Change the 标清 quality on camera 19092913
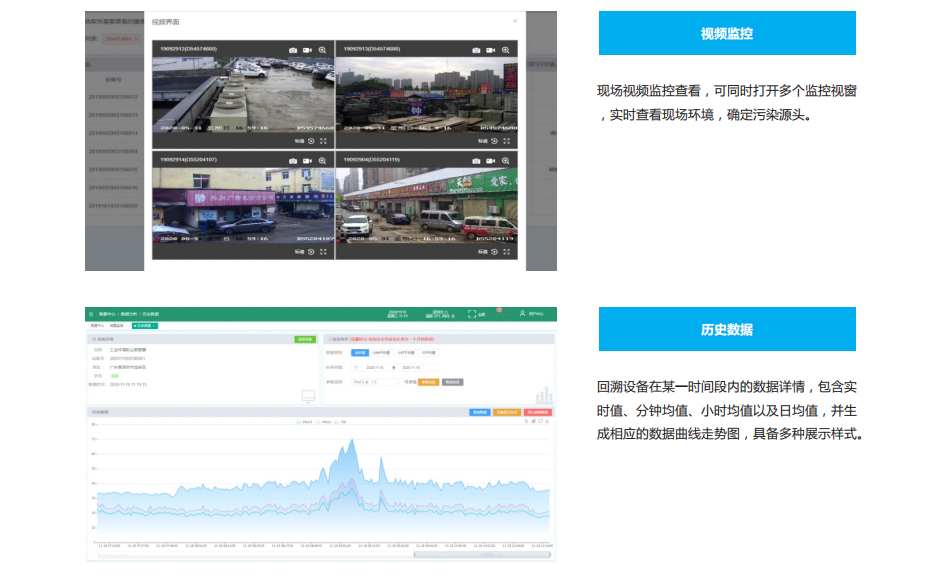 (x=482, y=141)
